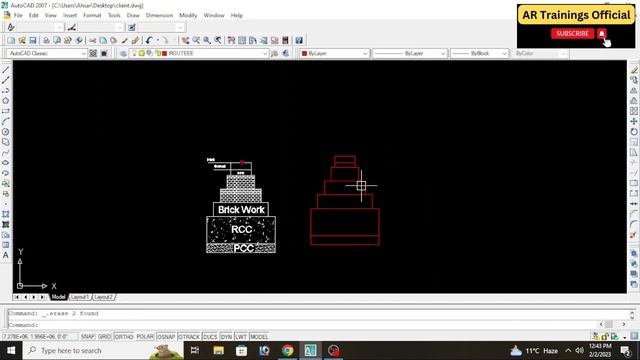Click the Move tool in Modify toolbar
Viewport: 640px width, 360px height.
[633, 122]
